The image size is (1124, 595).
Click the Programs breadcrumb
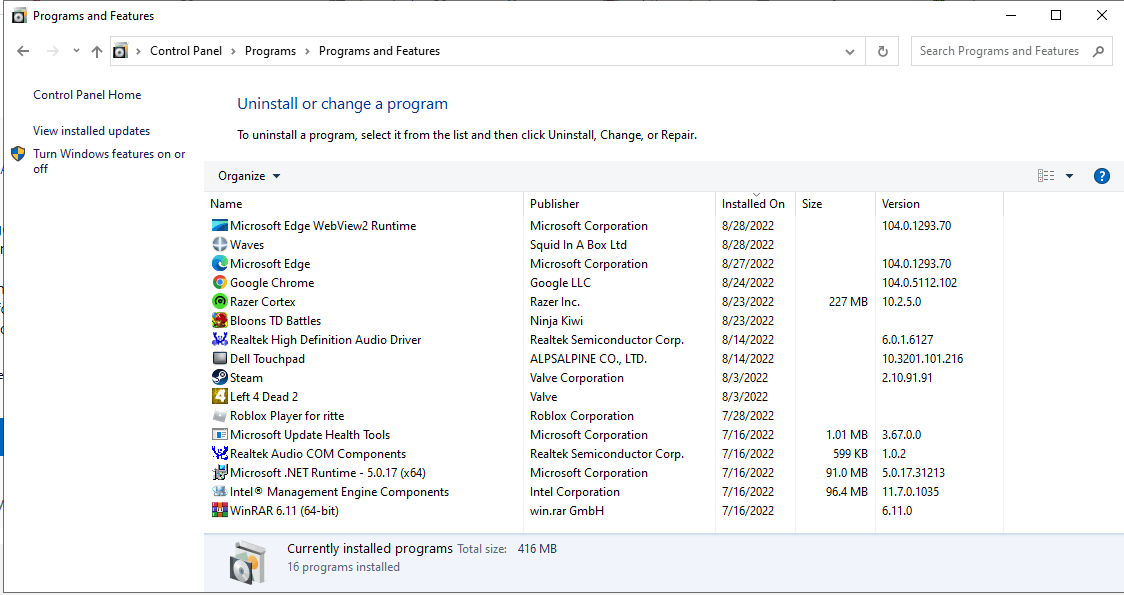270,51
